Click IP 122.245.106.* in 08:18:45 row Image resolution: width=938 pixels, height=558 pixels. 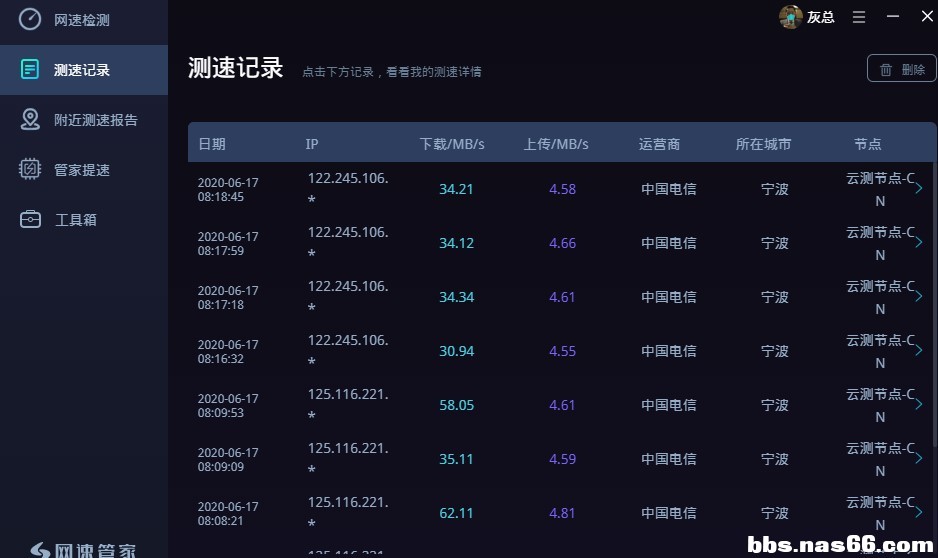pyautogui.click(x=348, y=188)
